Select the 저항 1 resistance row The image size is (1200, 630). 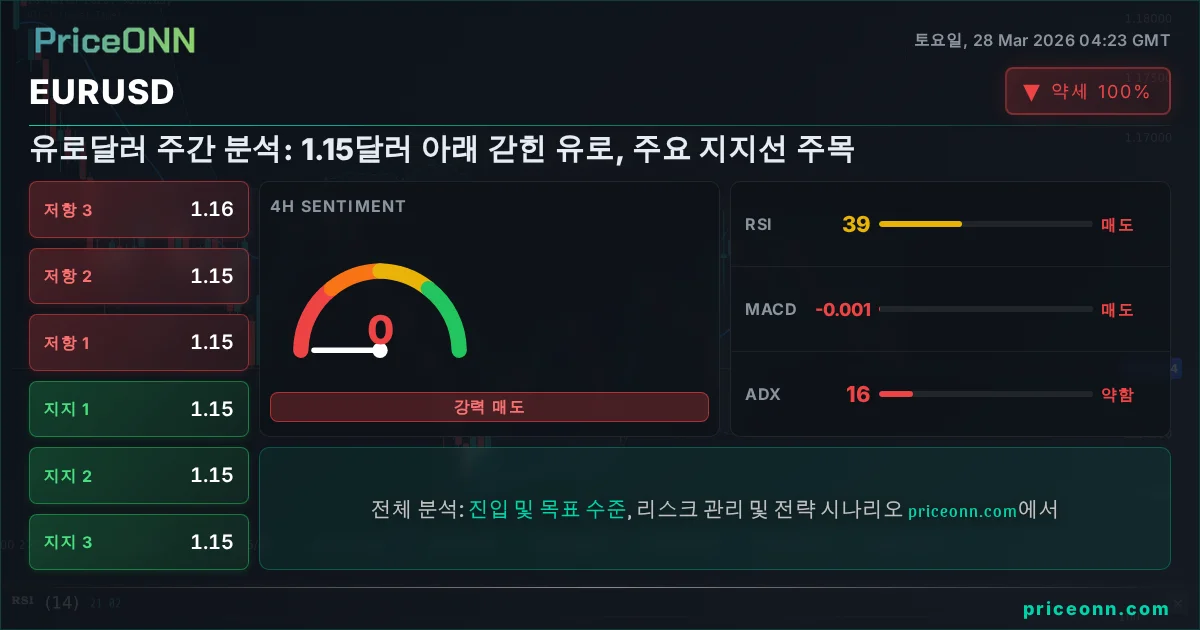(138, 342)
